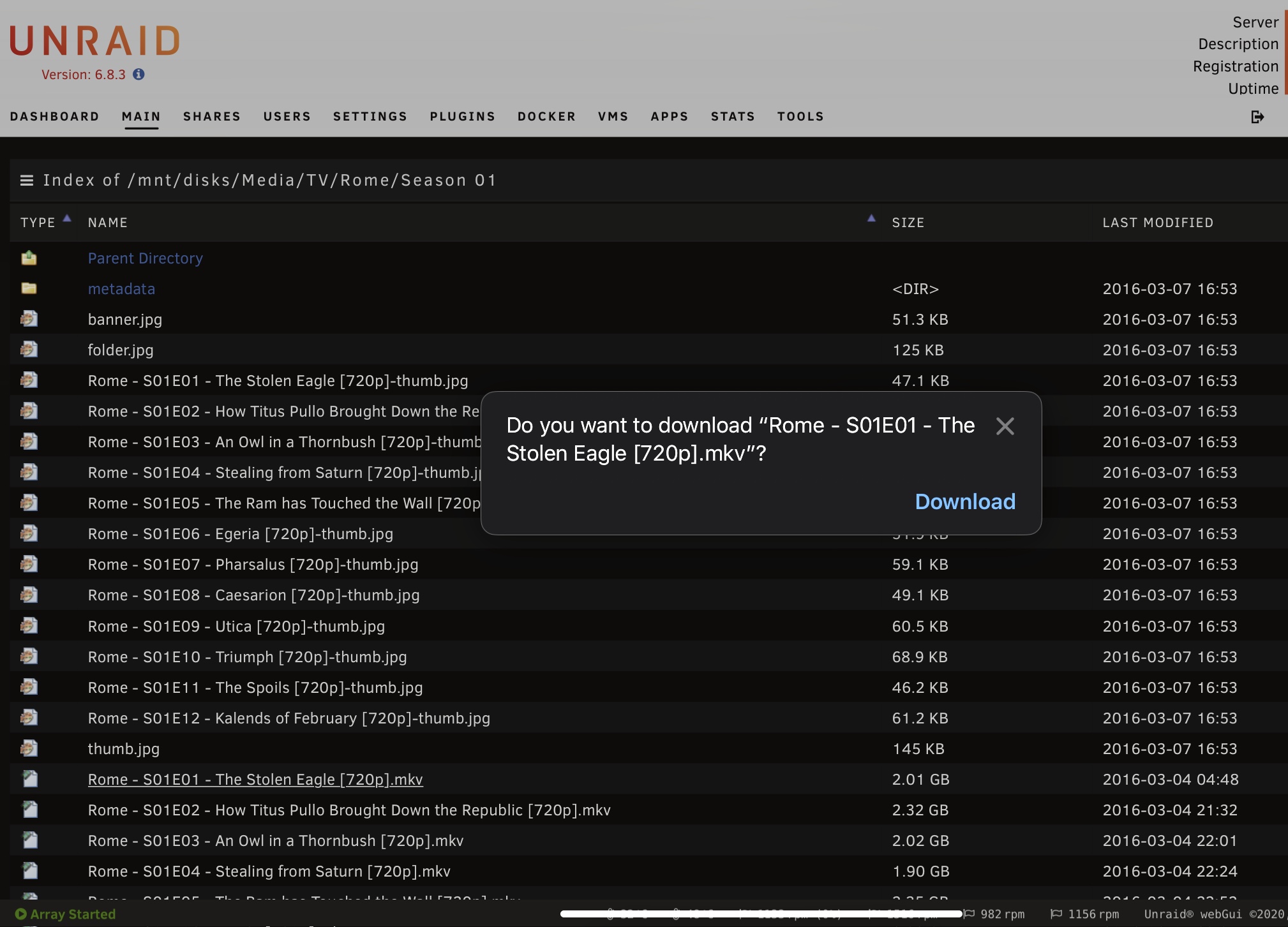
Task: Open the Settings menu tab
Action: [x=370, y=117]
